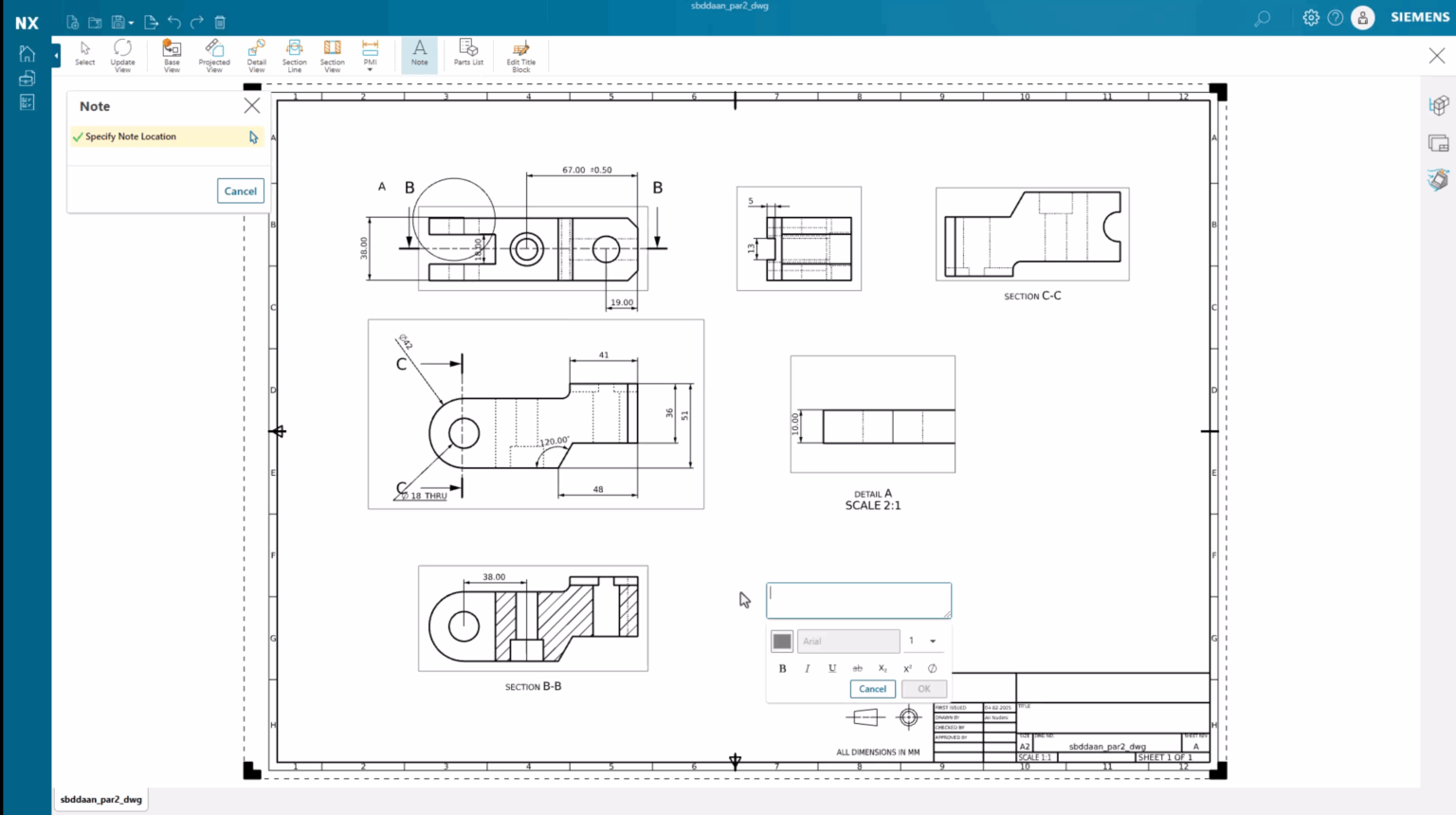Expand the Save dropdown arrow
Viewport: 1456px width, 815px height.
point(131,23)
